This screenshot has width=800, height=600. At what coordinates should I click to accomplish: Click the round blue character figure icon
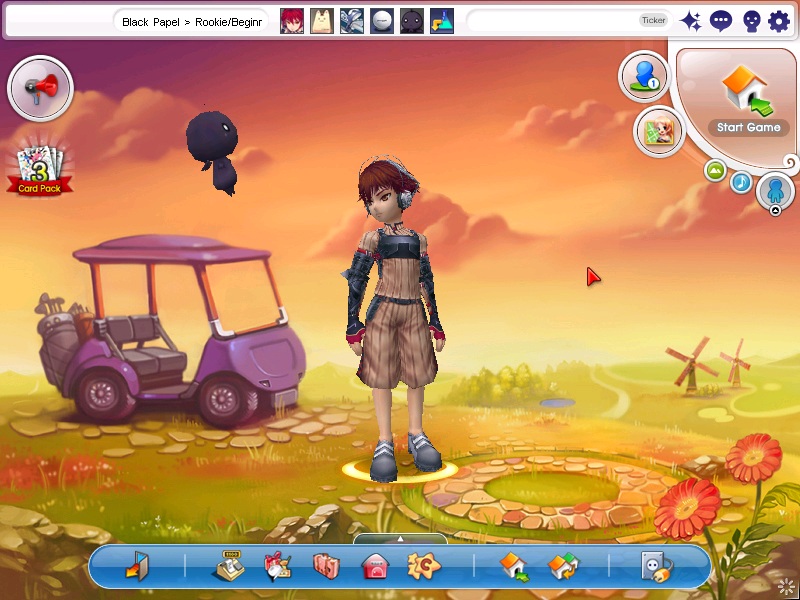point(775,190)
